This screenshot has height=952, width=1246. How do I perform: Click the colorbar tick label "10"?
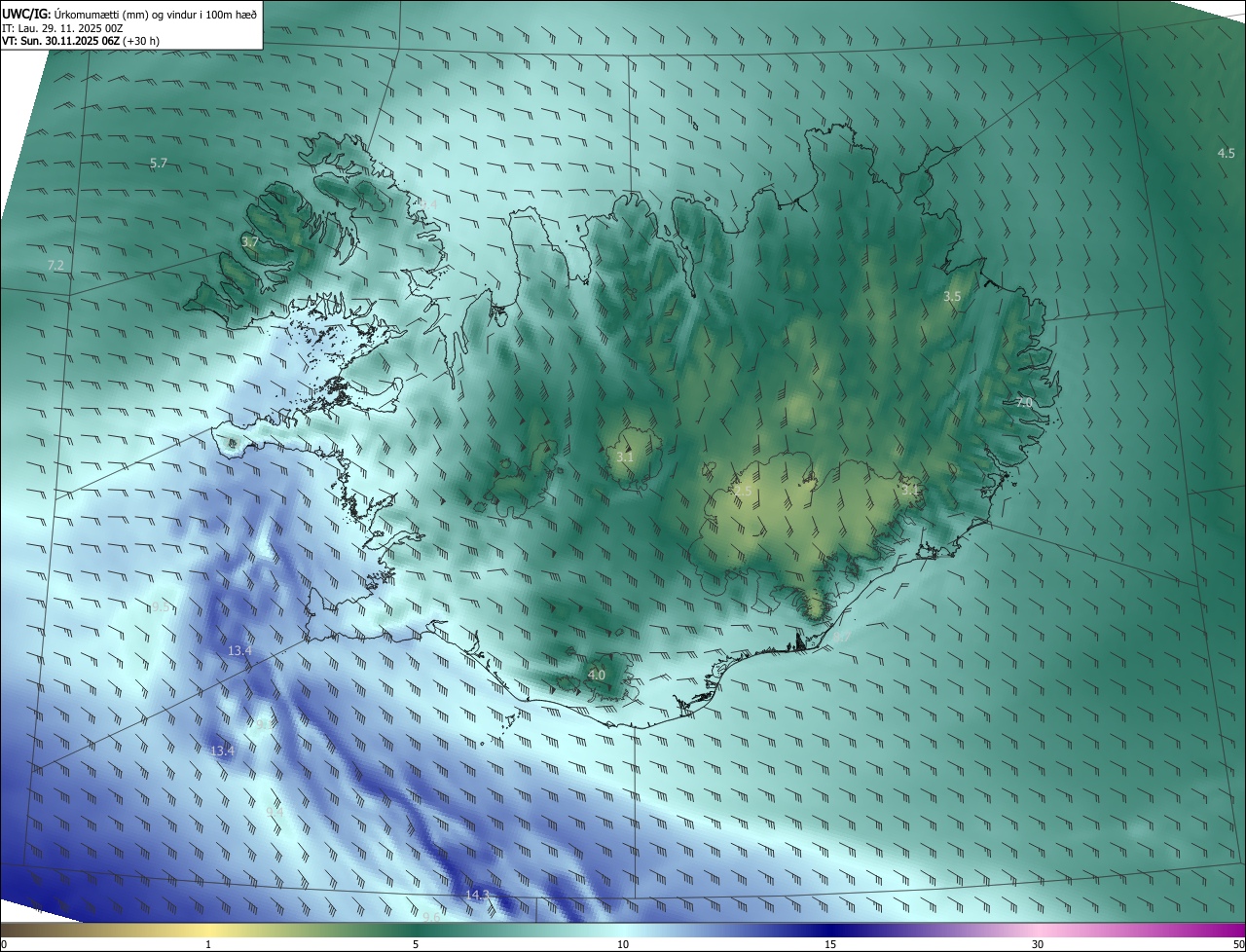coord(623,945)
